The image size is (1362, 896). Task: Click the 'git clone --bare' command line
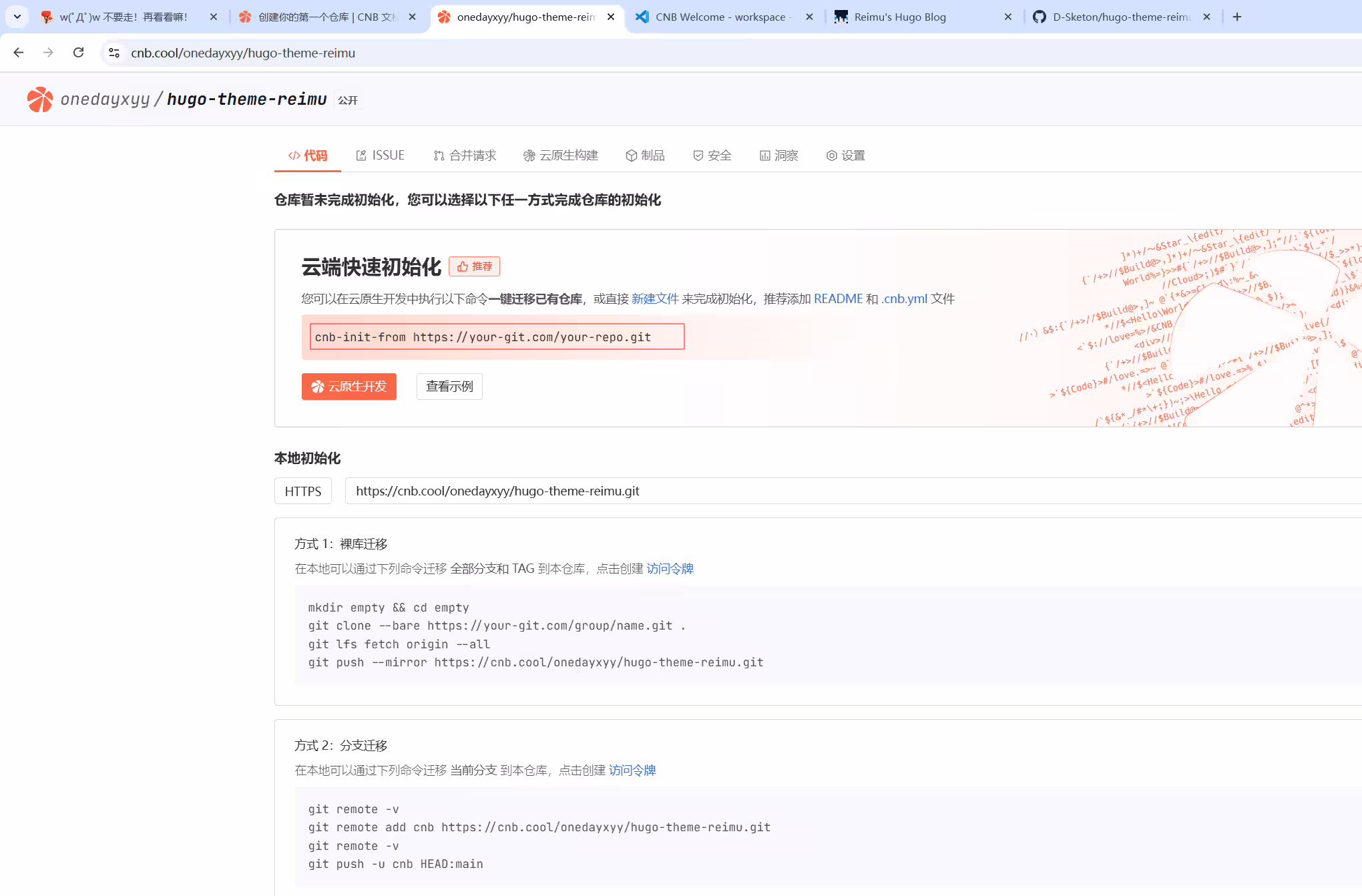(497, 626)
